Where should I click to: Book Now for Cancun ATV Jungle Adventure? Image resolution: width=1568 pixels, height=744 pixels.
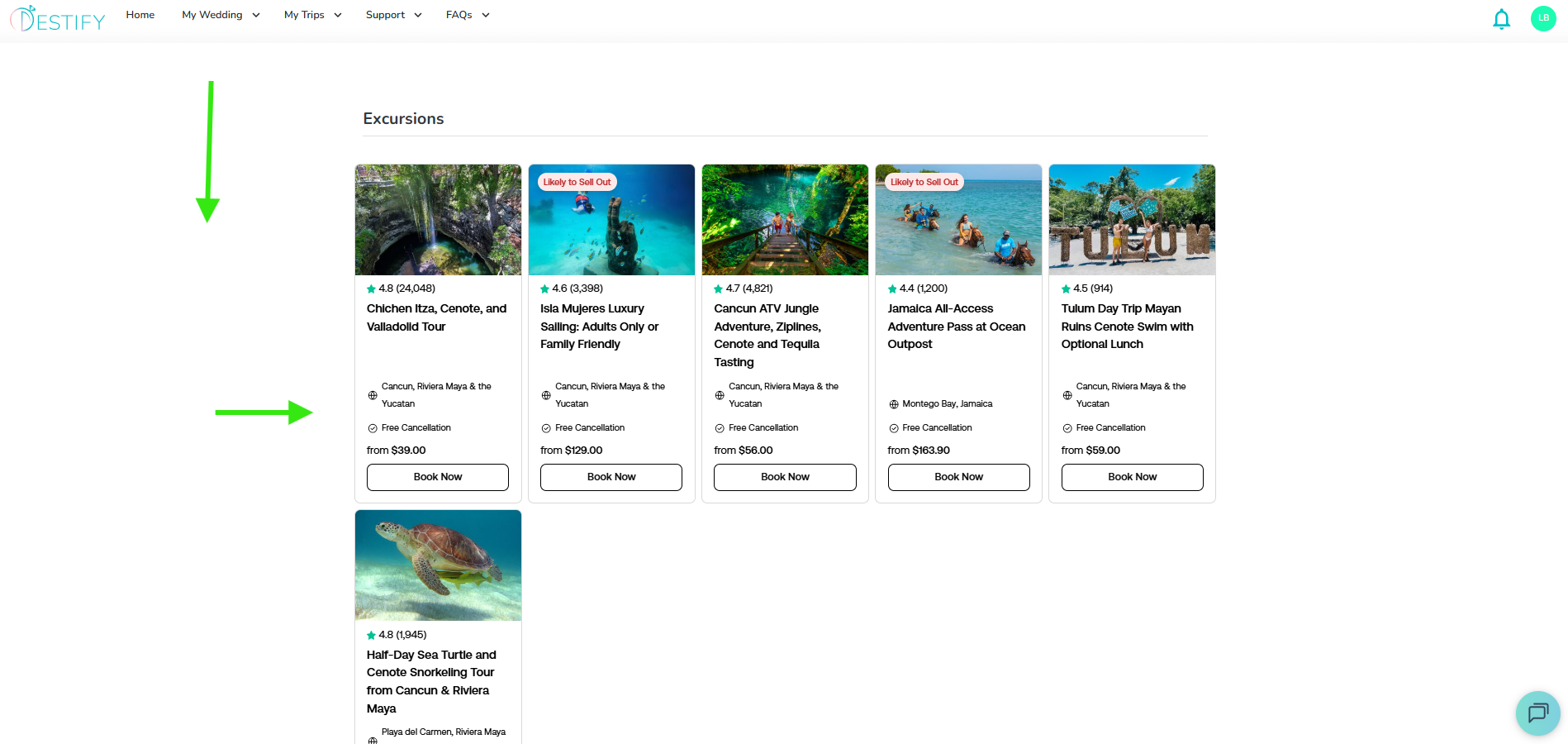pyautogui.click(x=785, y=477)
